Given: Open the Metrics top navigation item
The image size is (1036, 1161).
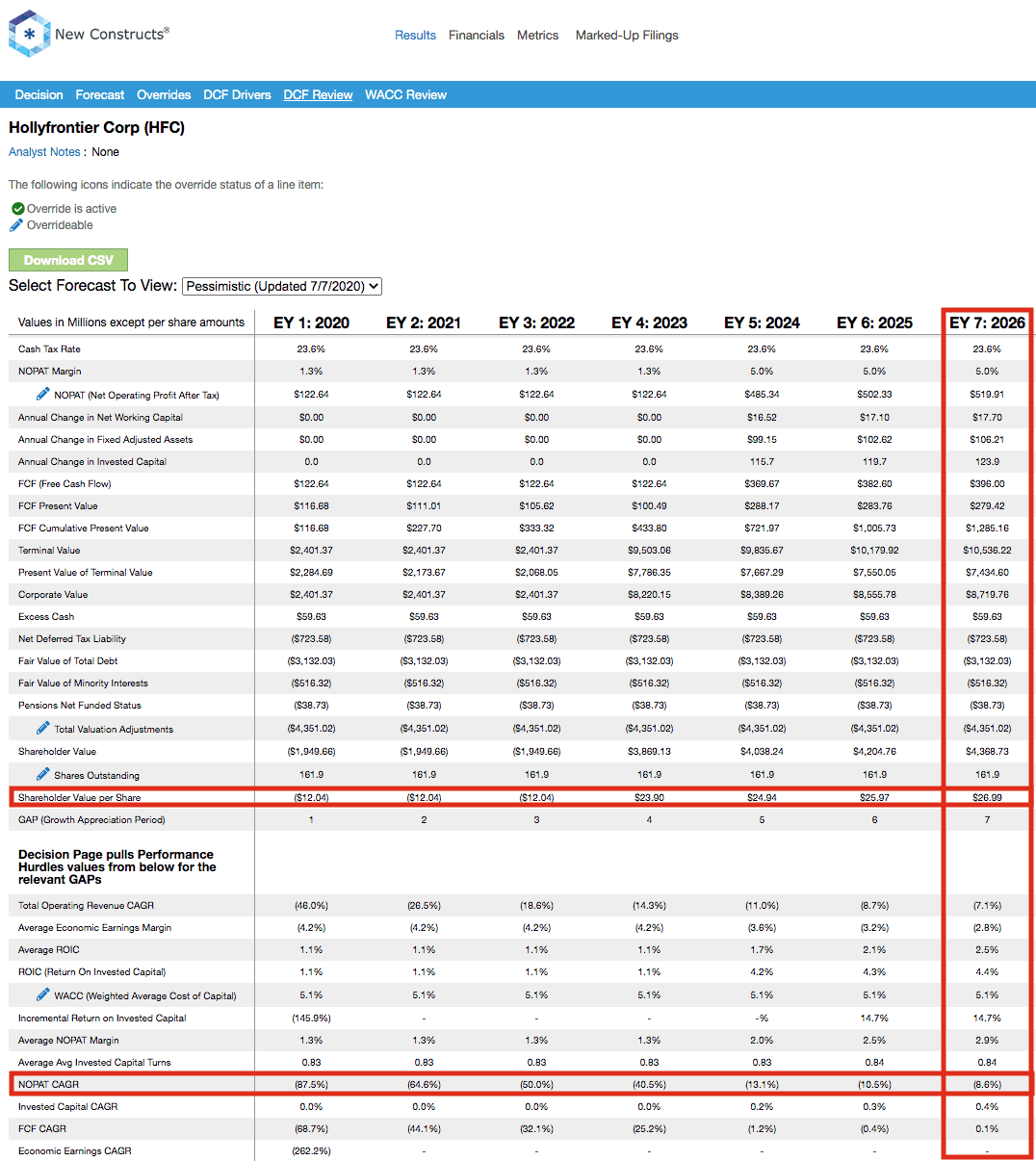Looking at the screenshot, I should coord(537,35).
